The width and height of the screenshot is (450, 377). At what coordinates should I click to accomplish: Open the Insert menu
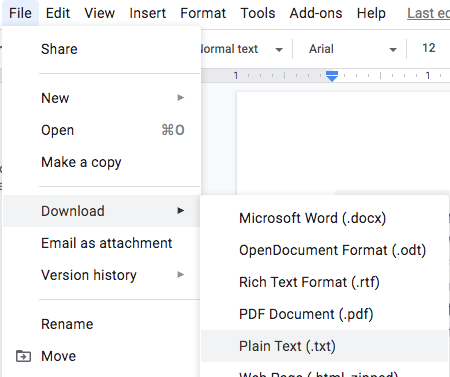[147, 13]
